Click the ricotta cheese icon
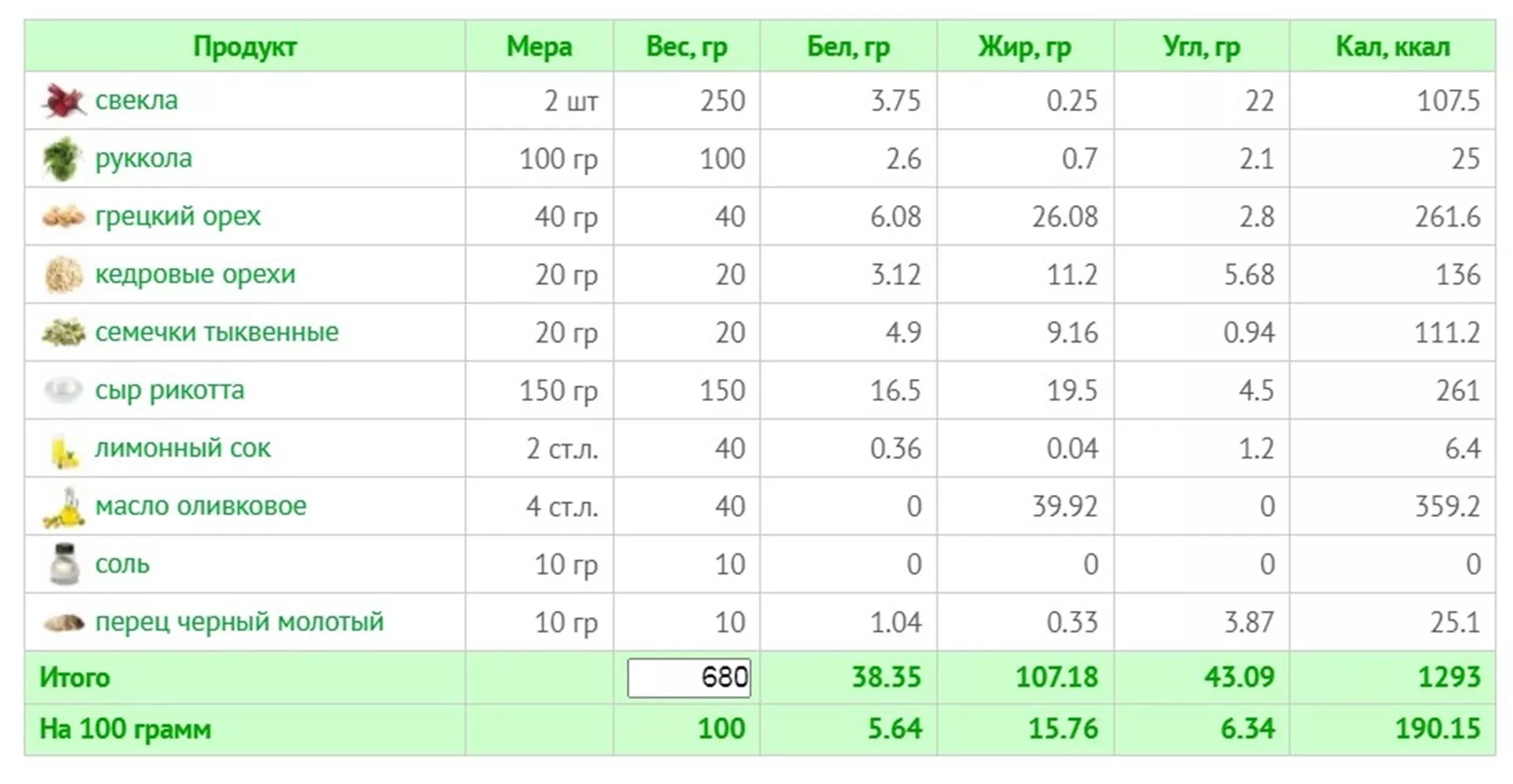Screen dimensions: 1513x784 tap(63, 390)
